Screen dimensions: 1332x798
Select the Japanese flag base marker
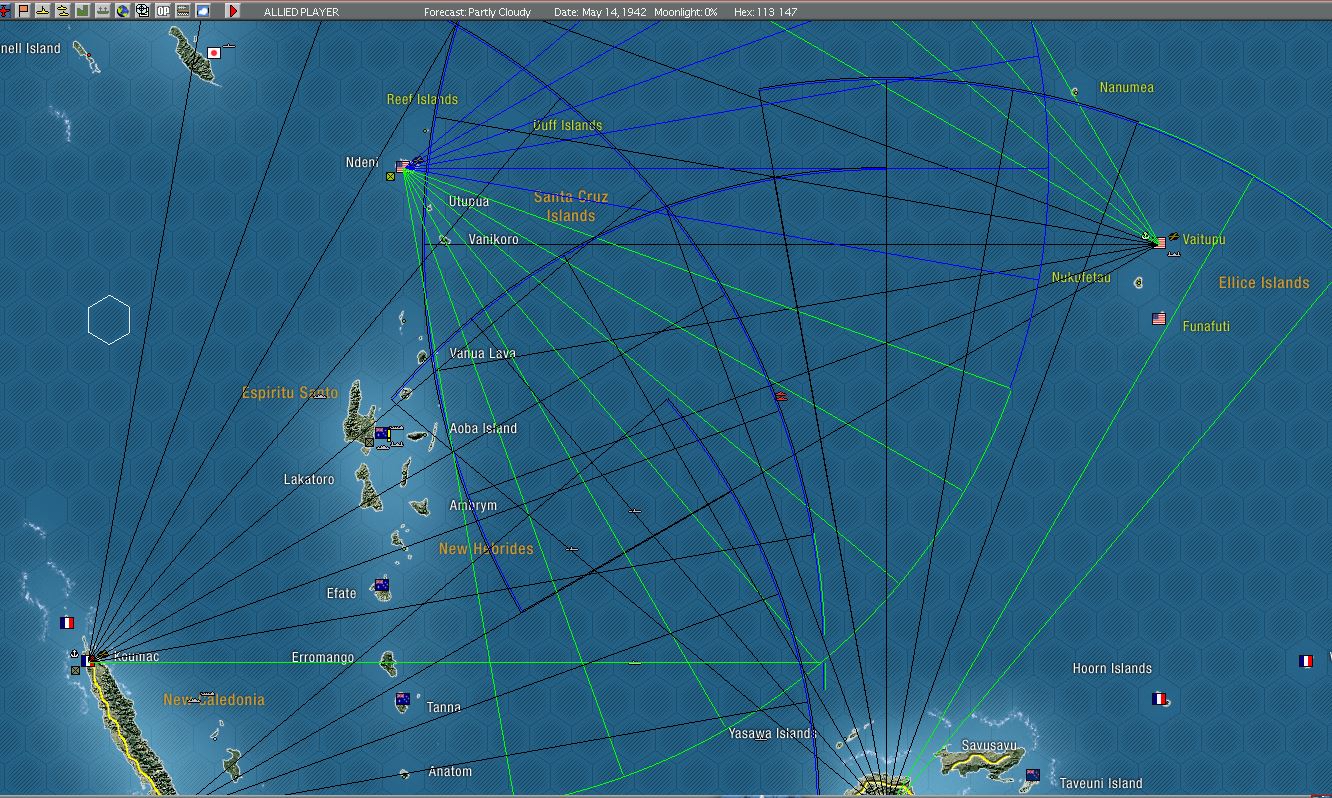(214, 52)
